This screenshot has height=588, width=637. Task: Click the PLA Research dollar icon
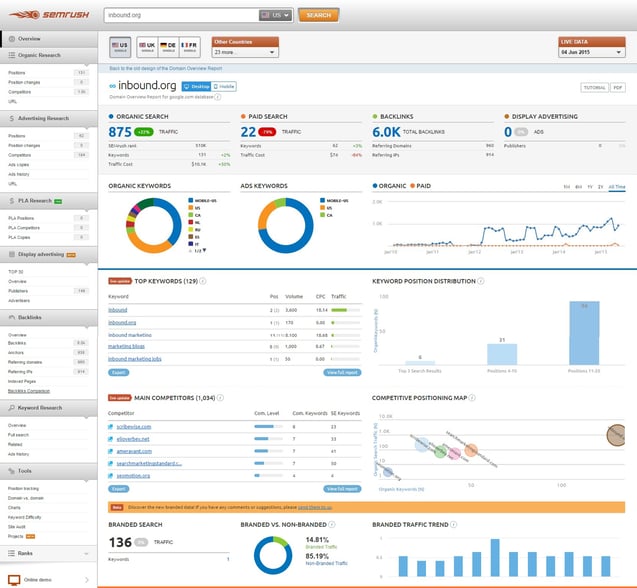coord(12,201)
